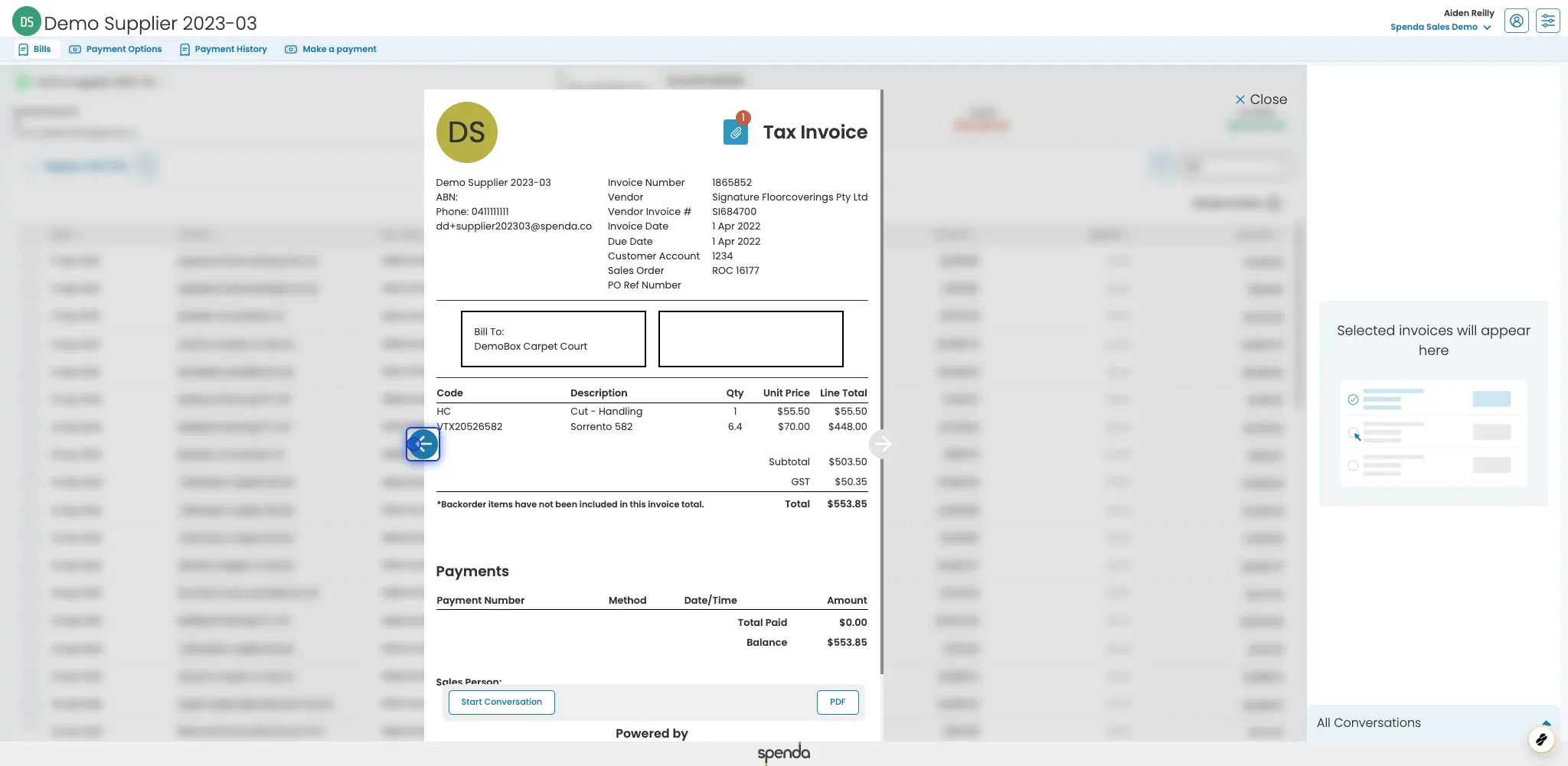
Task: Expand the All Conversations panel
Action: (1433, 722)
